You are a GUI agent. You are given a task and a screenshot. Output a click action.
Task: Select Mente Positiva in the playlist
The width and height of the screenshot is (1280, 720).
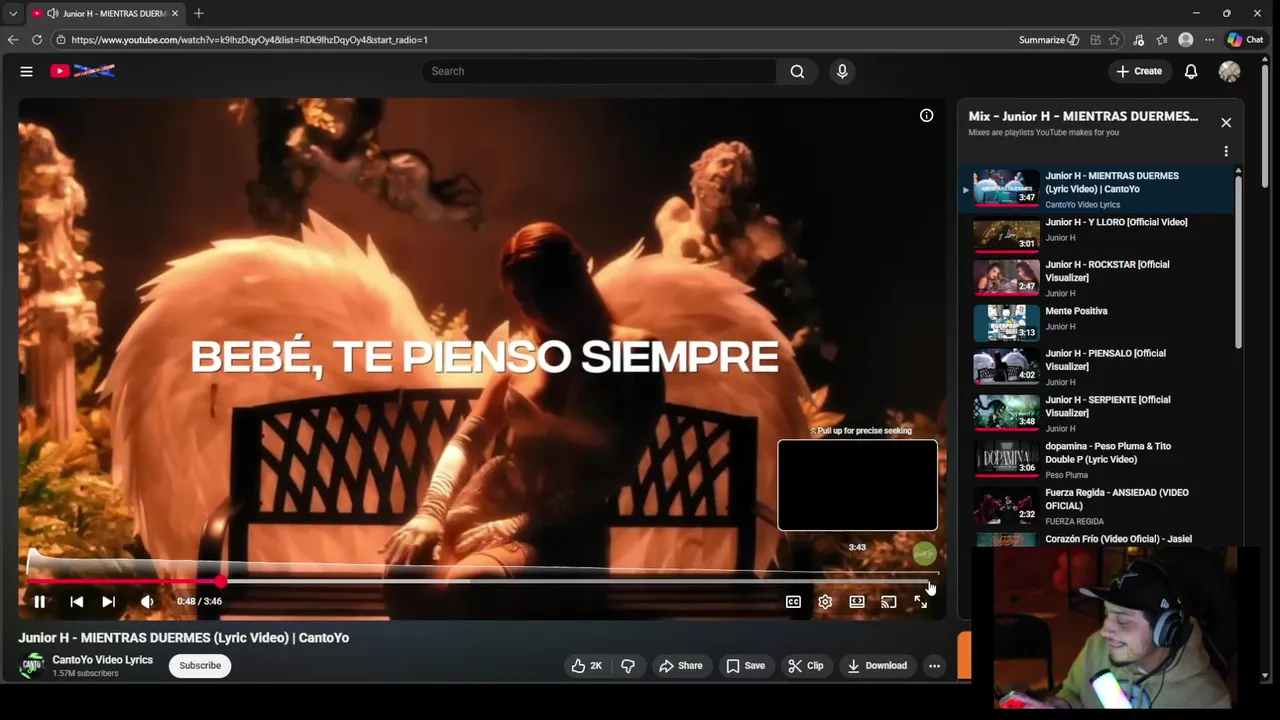click(x=1098, y=323)
